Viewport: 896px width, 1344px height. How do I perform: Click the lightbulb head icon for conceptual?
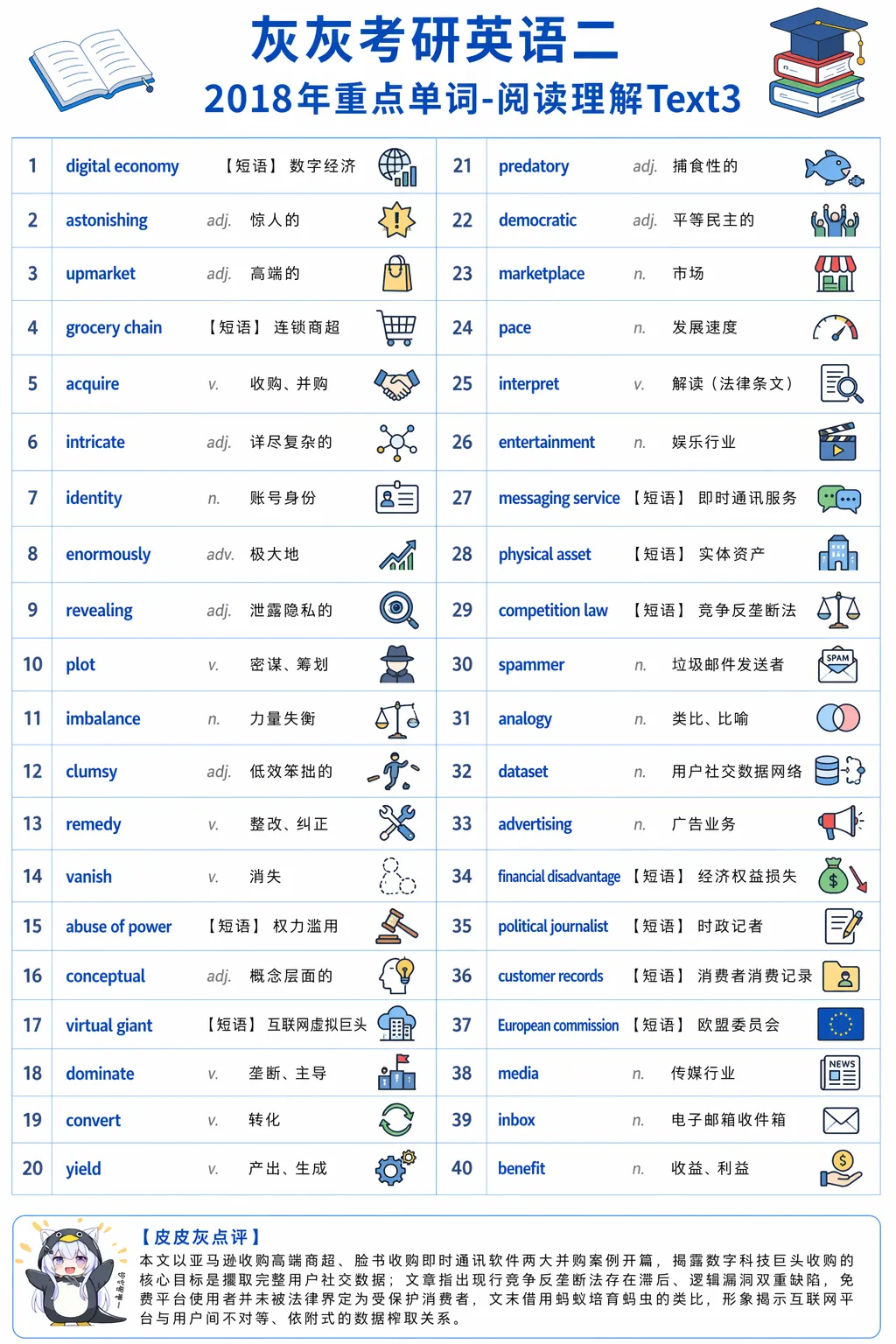pos(396,975)
